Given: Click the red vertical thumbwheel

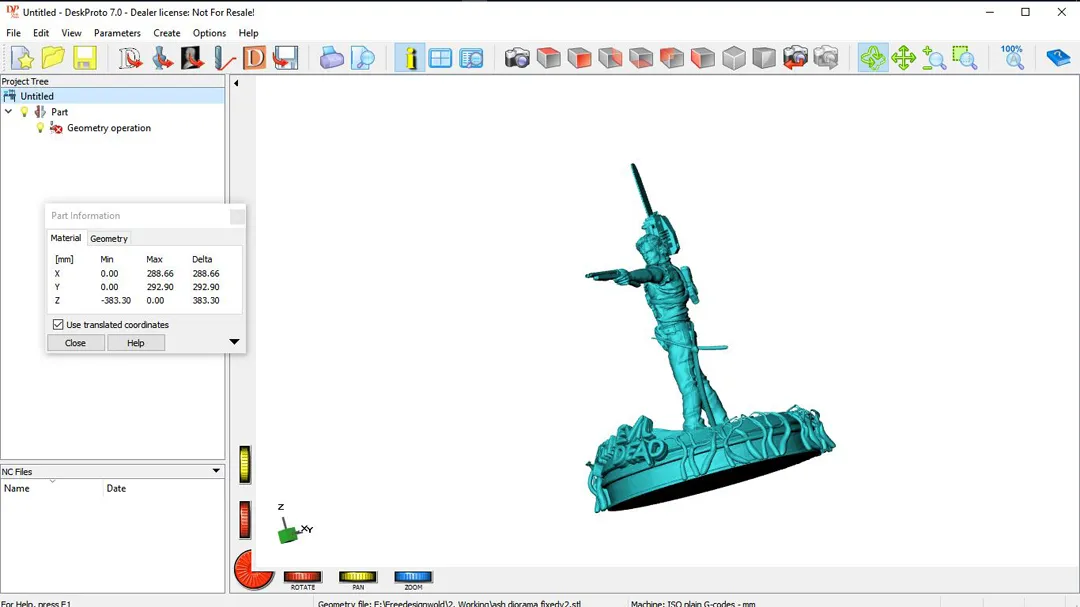Looking at the screenshot, I should click(245, 519).
